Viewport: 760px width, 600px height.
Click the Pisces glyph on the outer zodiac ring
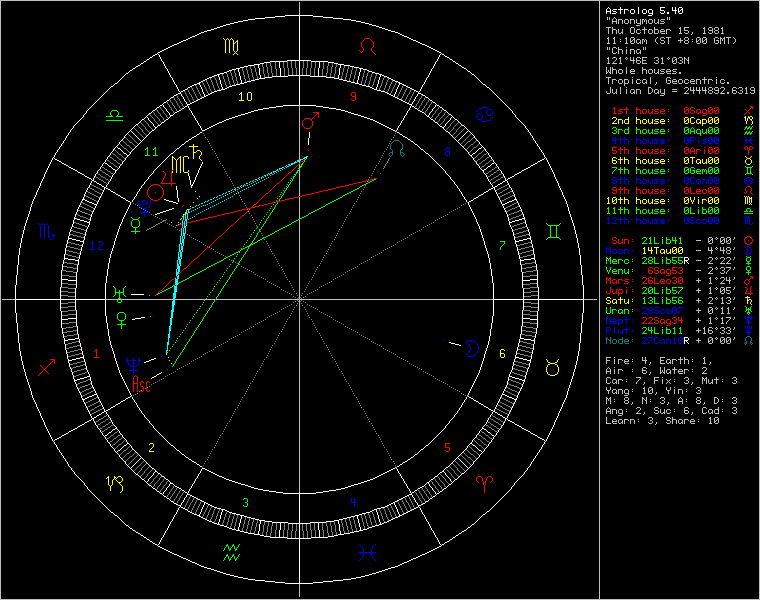click(x=367, y=553)
